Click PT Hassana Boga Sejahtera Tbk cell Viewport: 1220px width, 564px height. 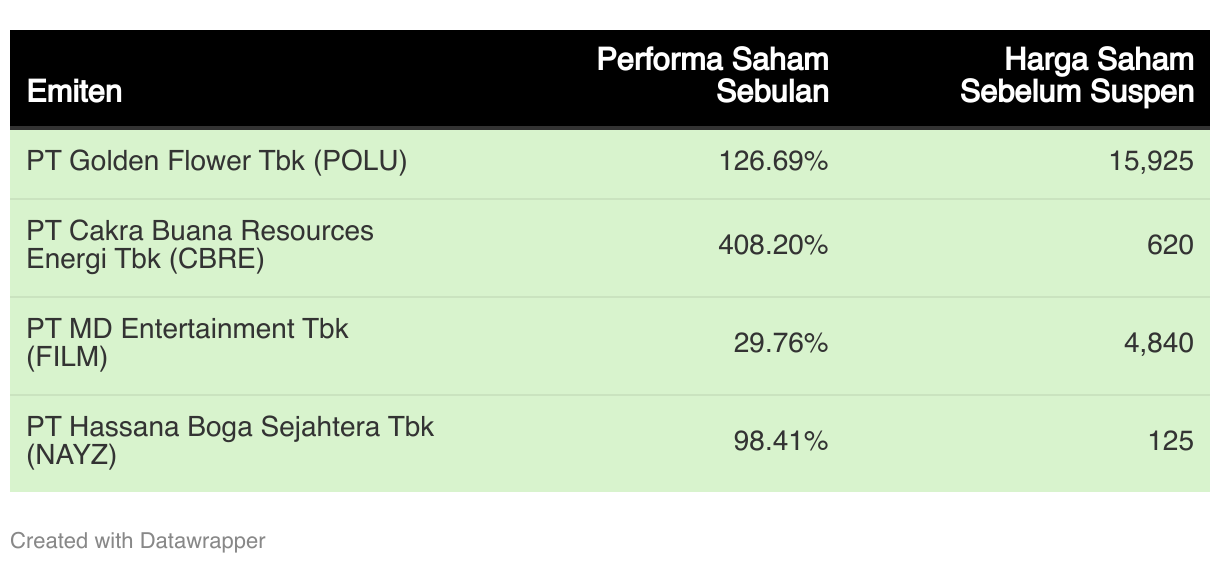230,441
